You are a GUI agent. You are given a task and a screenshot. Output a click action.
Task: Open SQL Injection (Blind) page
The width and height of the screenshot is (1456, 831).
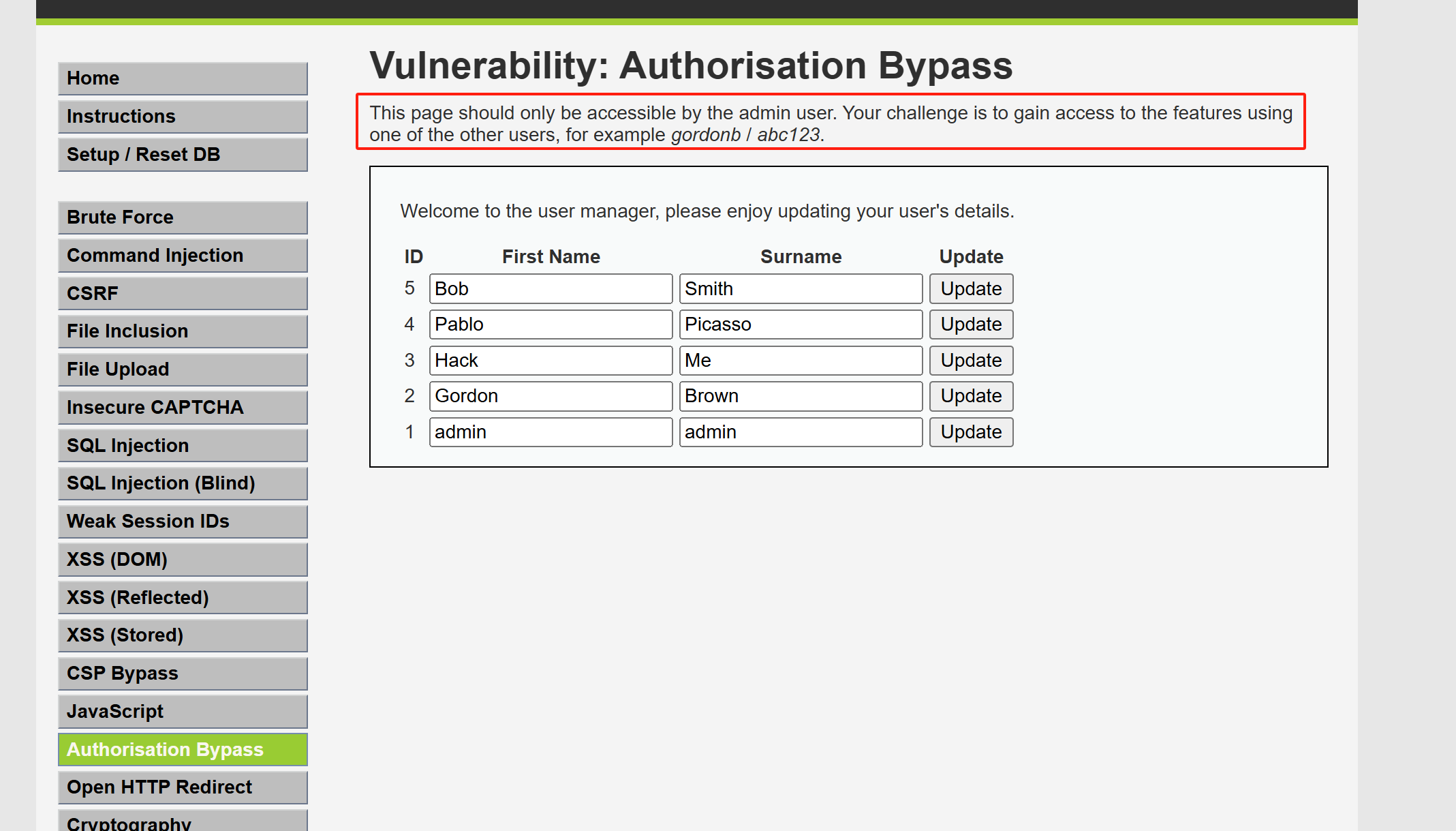(183, 483)
